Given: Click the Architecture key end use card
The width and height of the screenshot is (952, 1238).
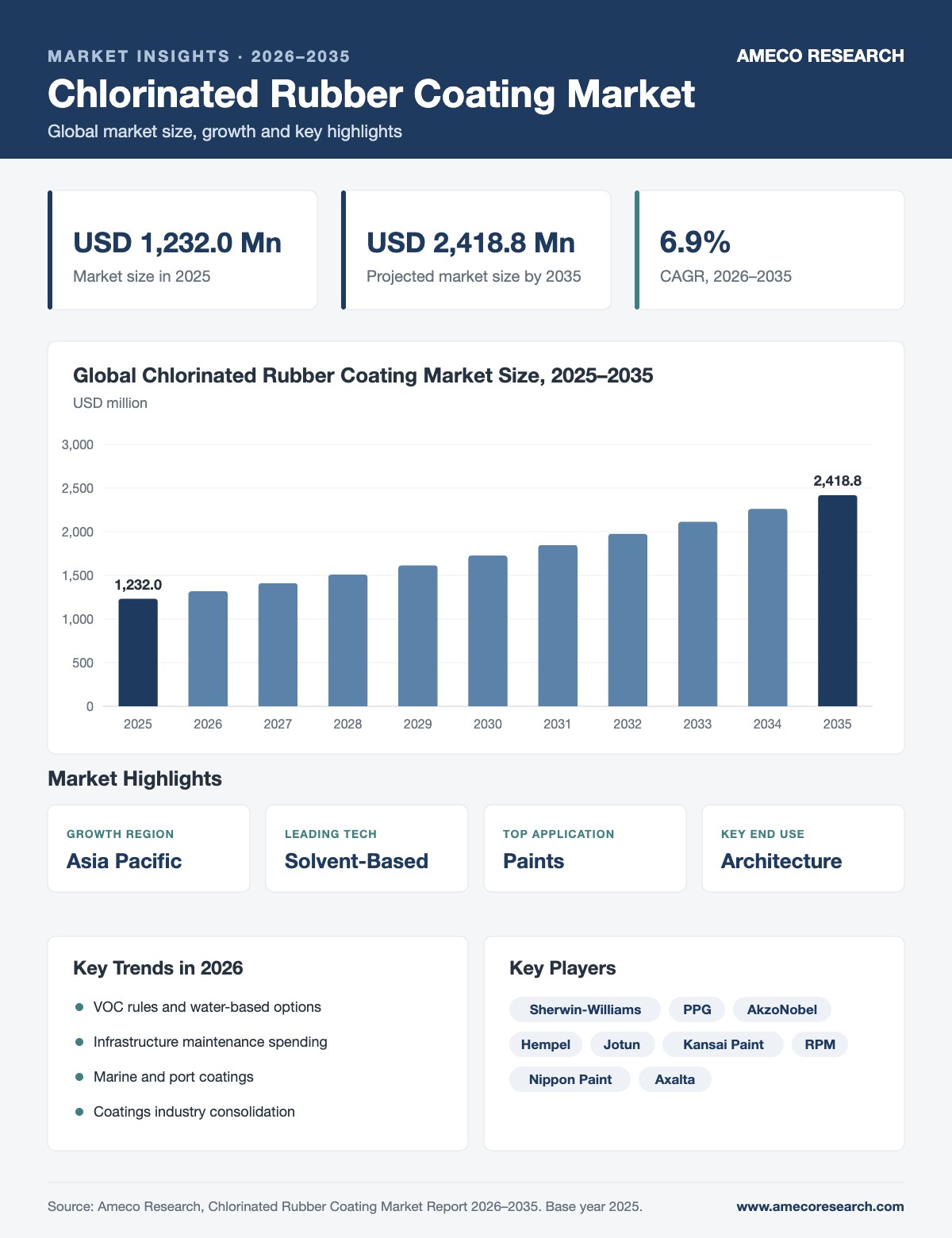Looking at the screenshot, I should [803, 848].
